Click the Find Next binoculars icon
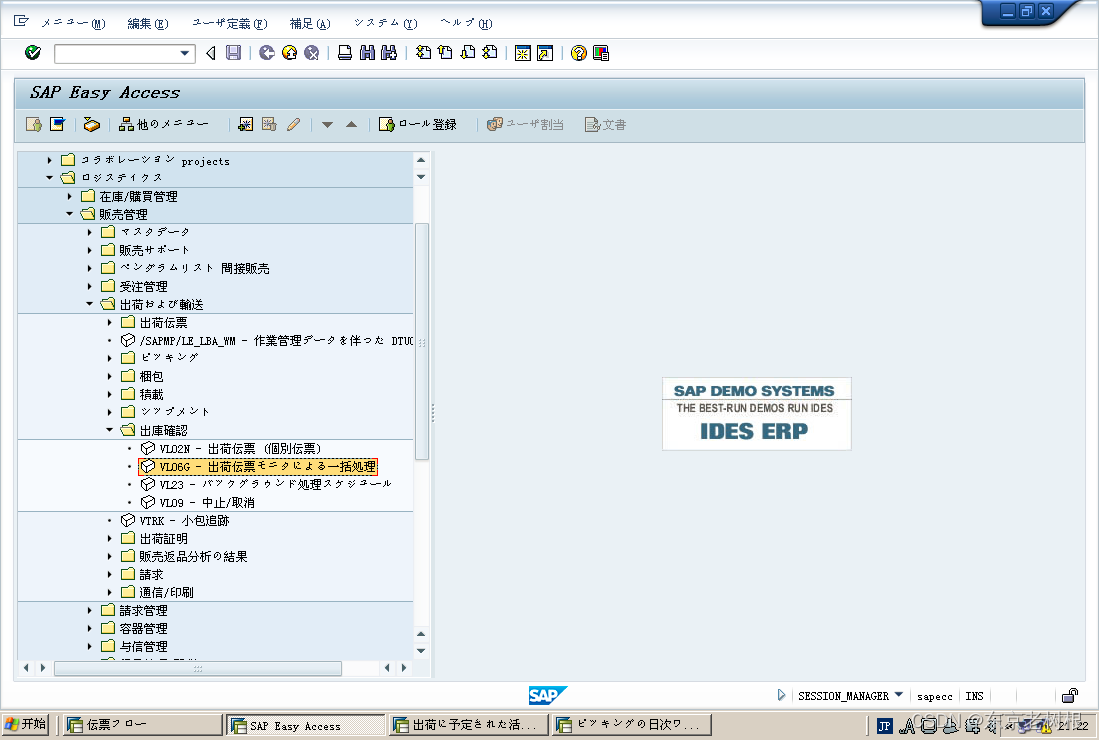The height and width of the screenshot is (740, 1099). [x=389, y=53]
